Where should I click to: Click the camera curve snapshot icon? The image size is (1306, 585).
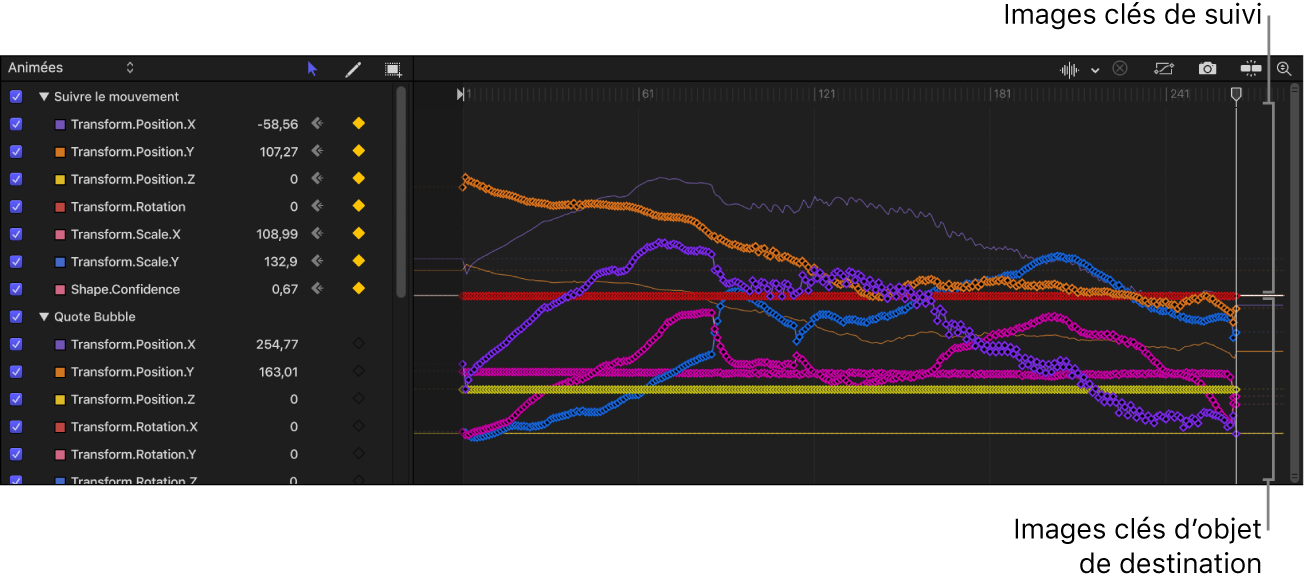click(x=1208, y=69)
